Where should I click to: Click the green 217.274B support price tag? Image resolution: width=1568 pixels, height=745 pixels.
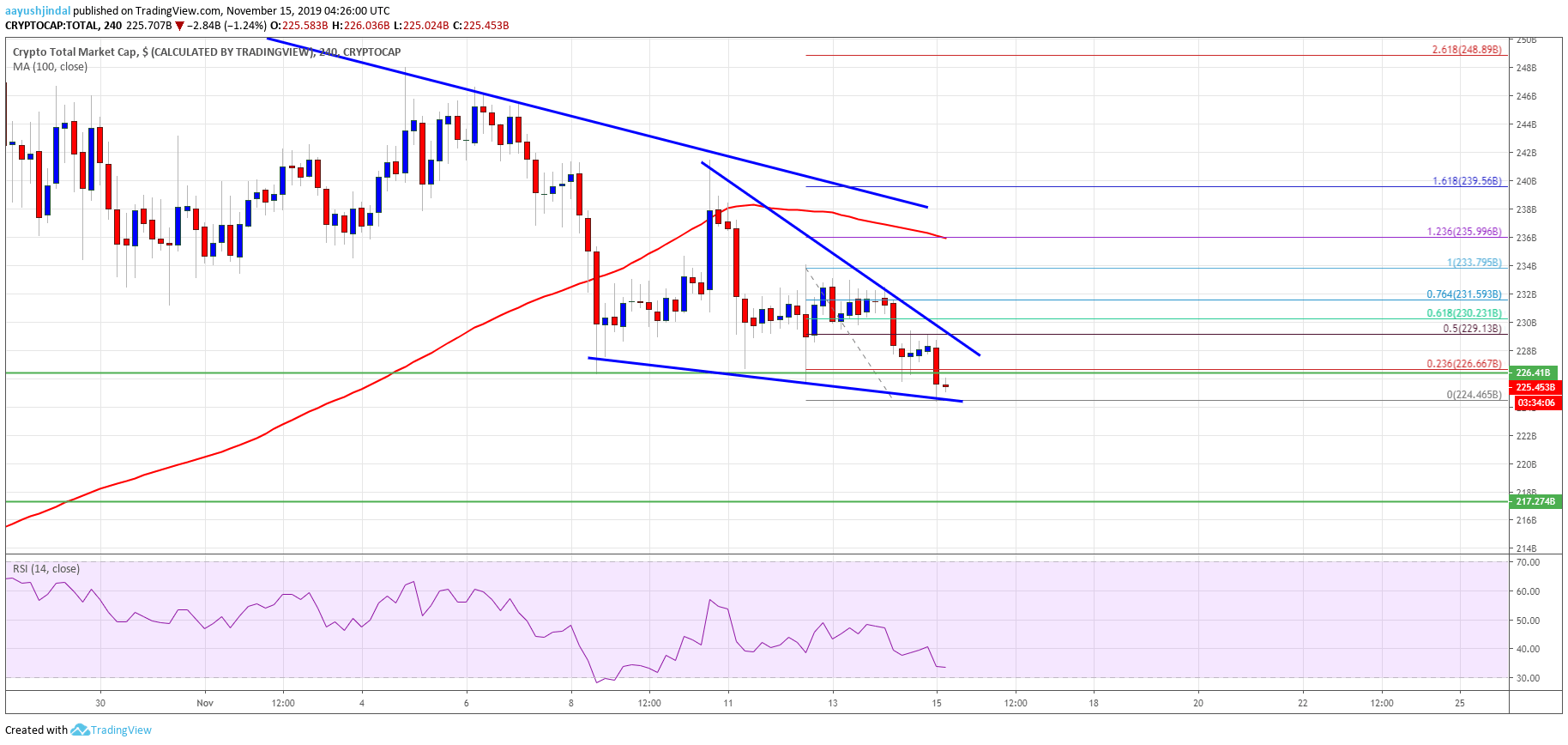[x=1535, y=501]
